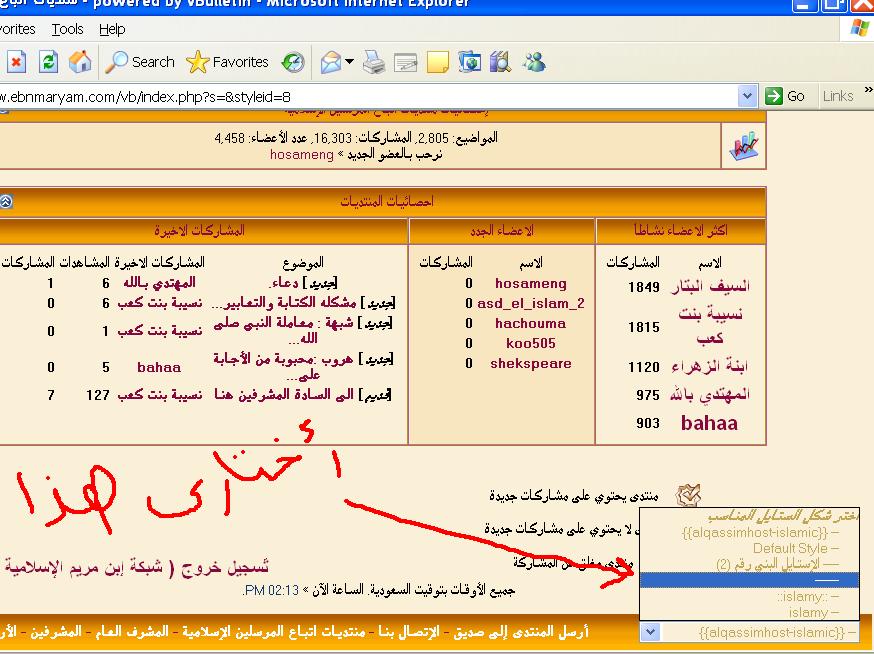This screenshot has height=654, width=874.
Task: Expand the style chooser dropdown arrow
Action: tap(650, 632)
